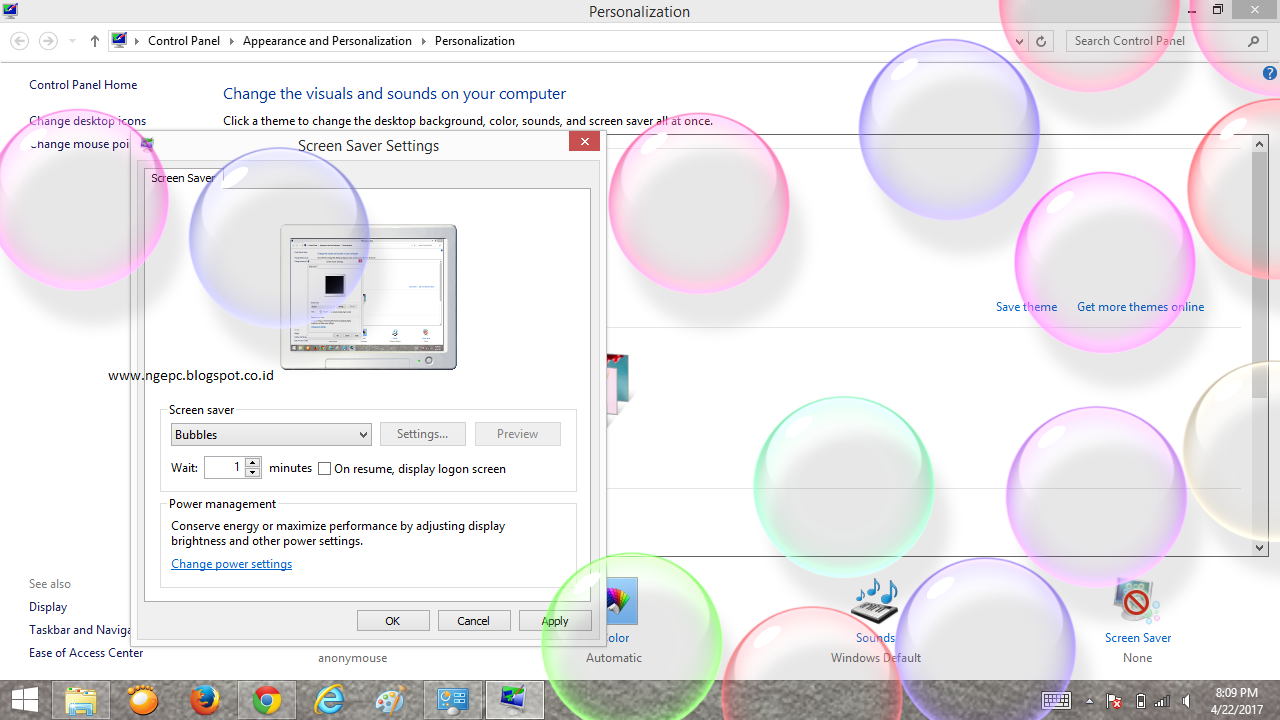
Task: Open the address bar dropdown arrow
Action: click(1018, 41)
